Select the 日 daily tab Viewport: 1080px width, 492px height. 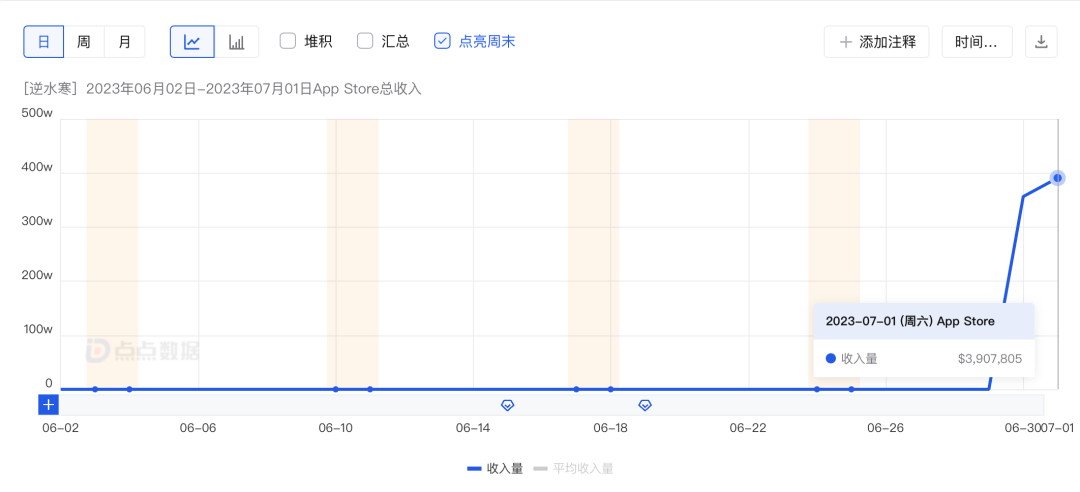[44, 42]
